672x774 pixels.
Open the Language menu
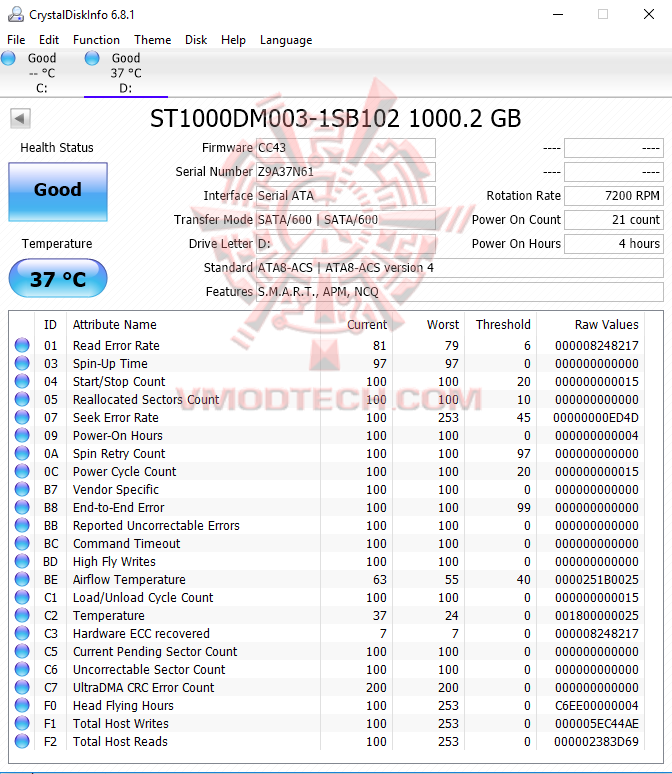coord(286,40)
